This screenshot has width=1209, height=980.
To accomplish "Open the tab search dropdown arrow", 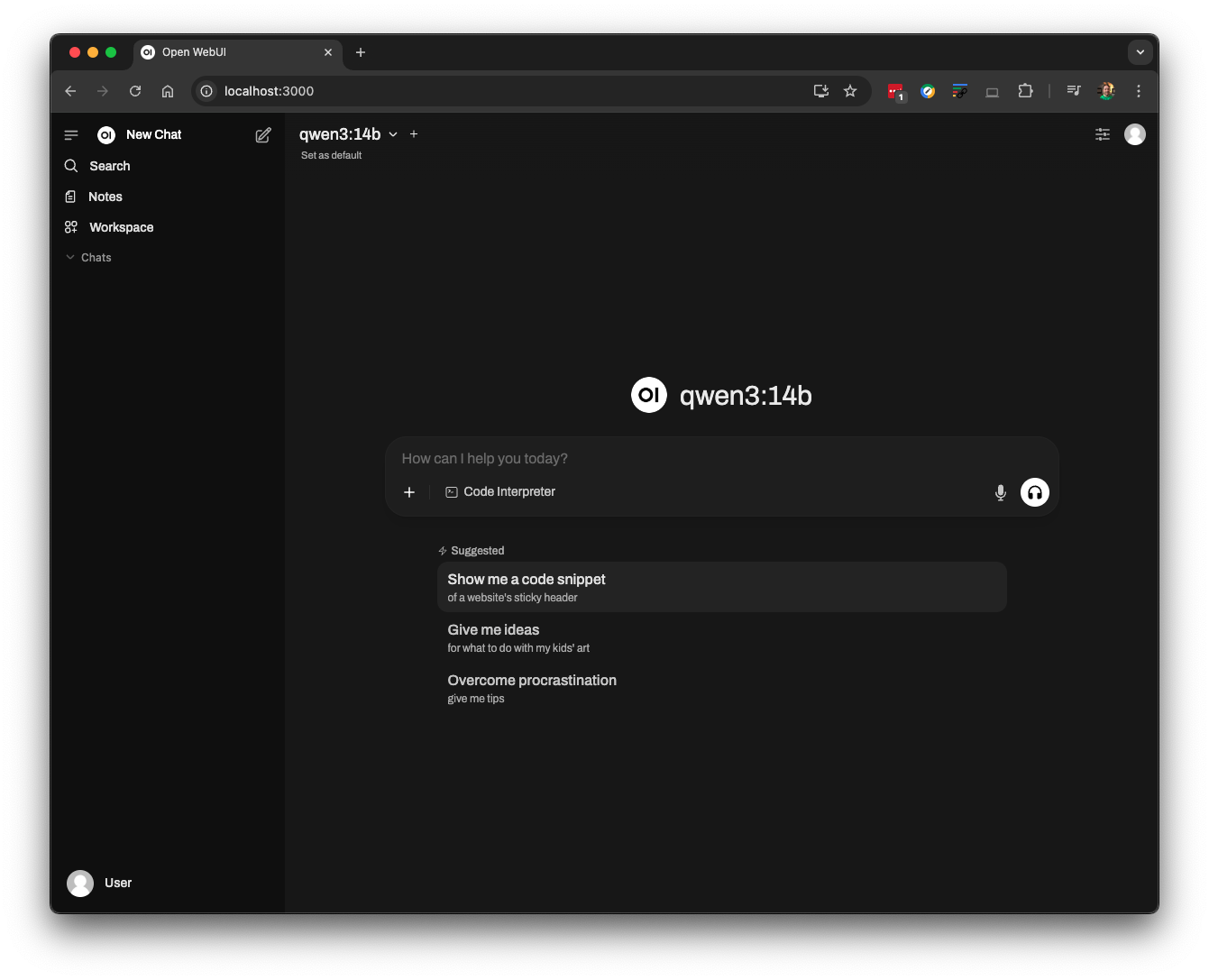I will coord(1140,52).
